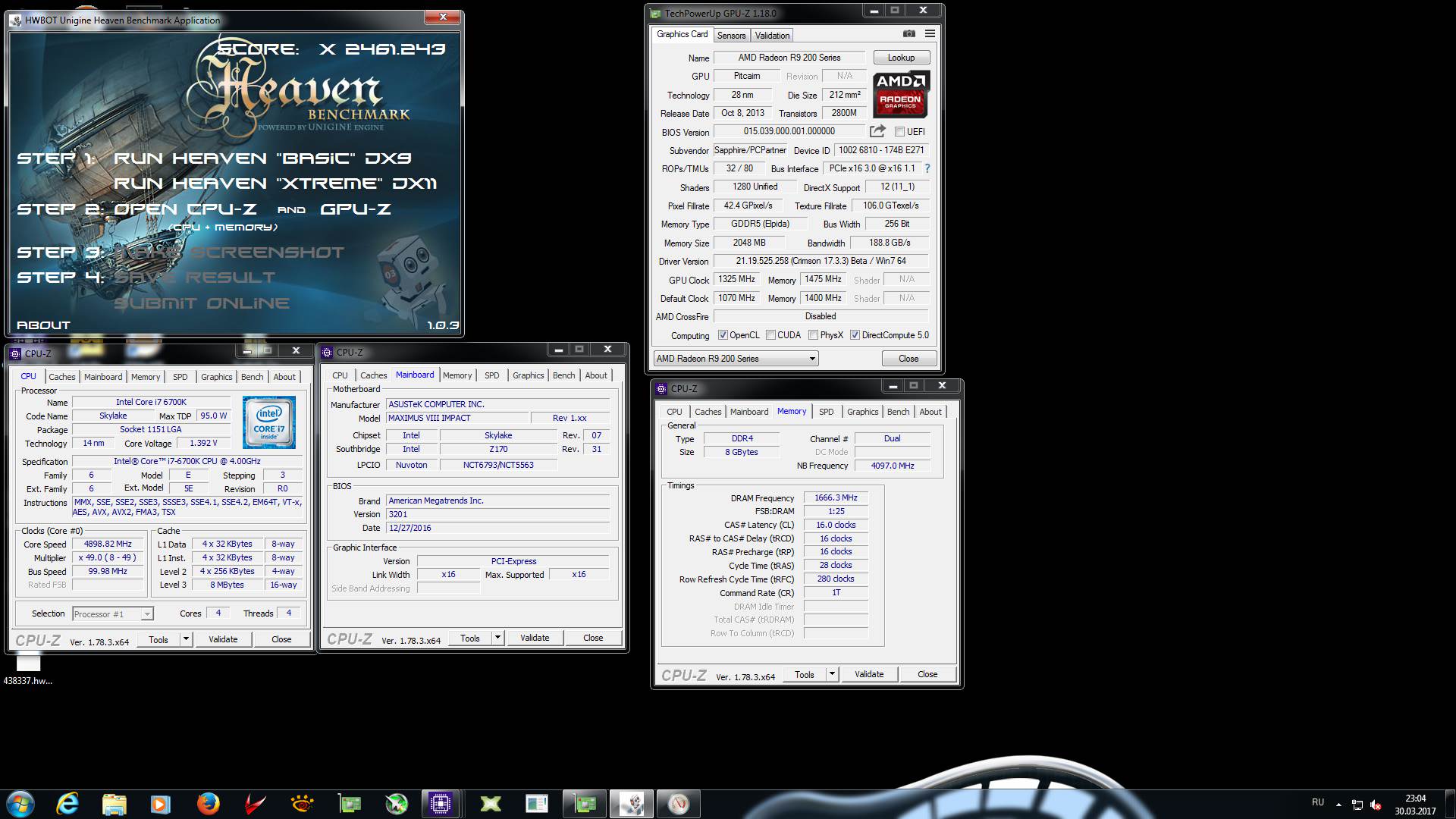Image resolution: width=1456 pixels, height=819 pixels.
Task: Click the BIOS Version field in GPU-Z
Action: click(x=789, y=131)
